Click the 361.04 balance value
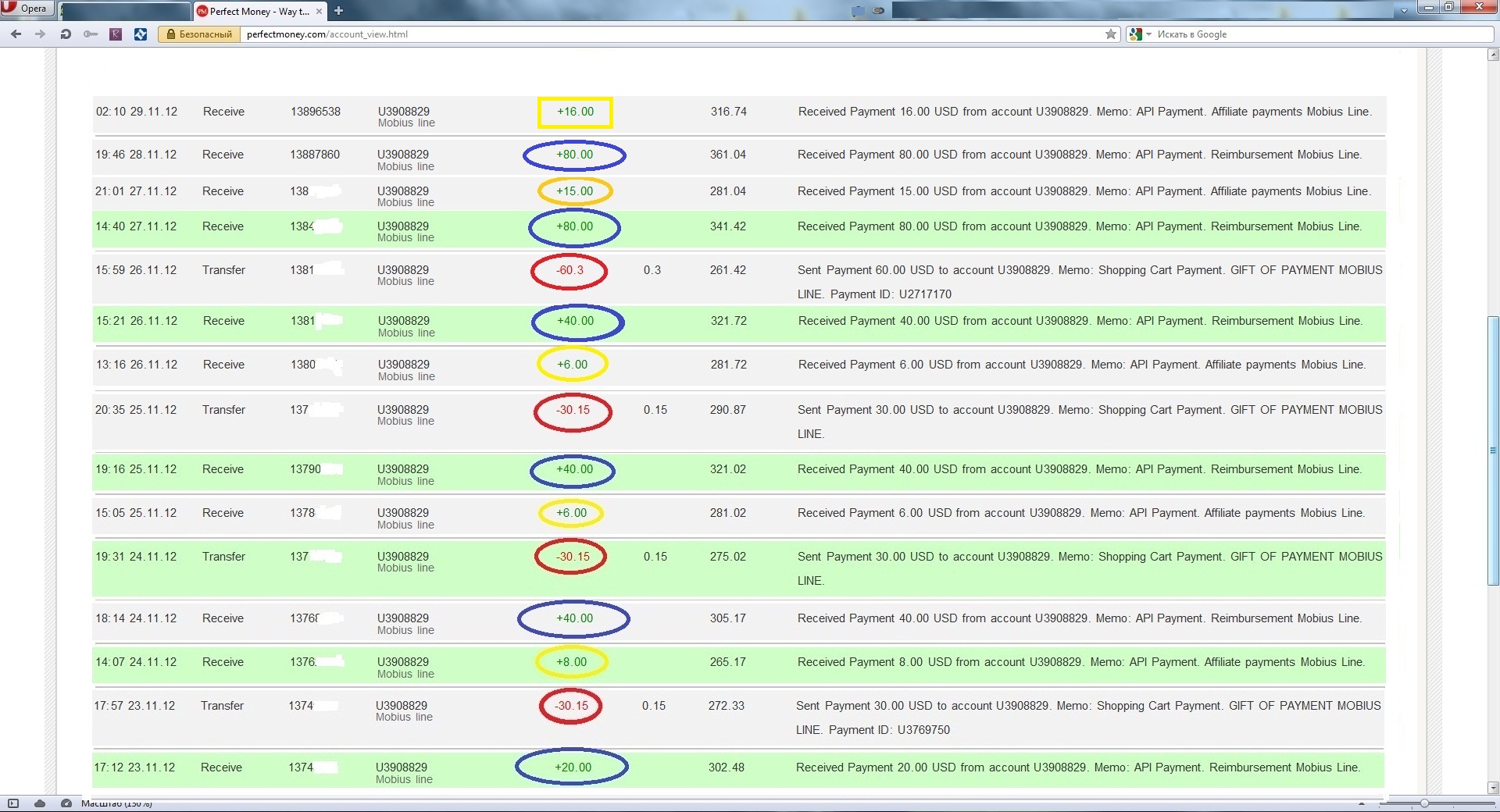The image size is (1500, 812). click(727, 155)
